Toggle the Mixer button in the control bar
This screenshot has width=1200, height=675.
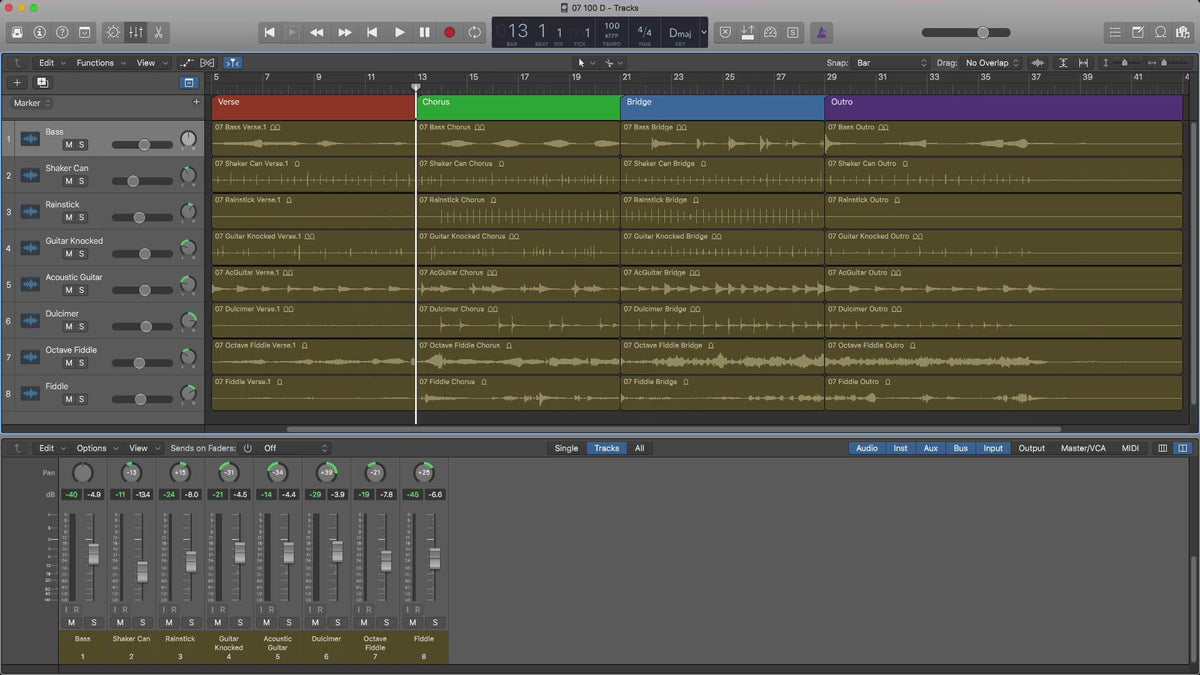[x=136, y=32]
